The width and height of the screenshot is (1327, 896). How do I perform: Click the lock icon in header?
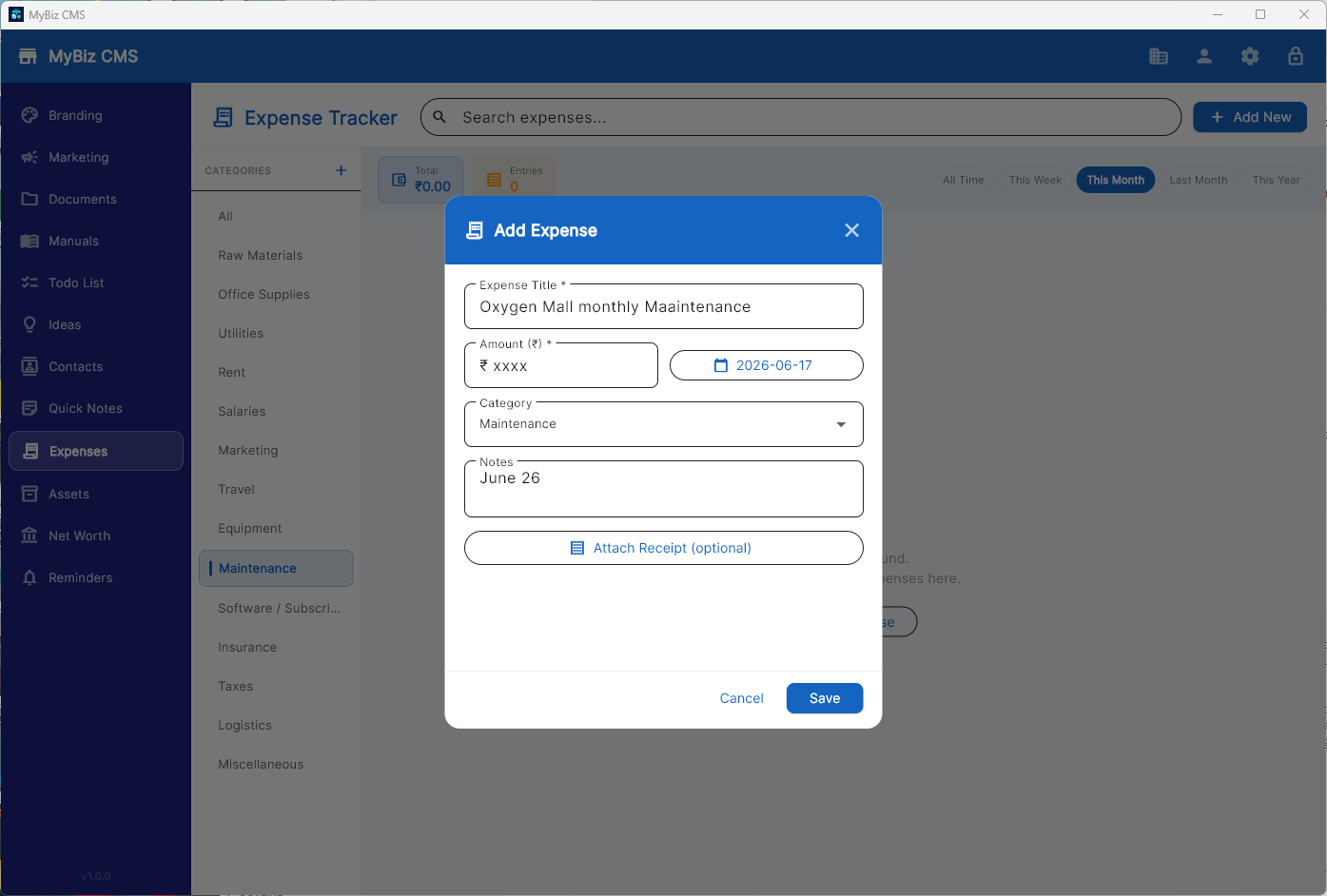tap(1296, 56)
